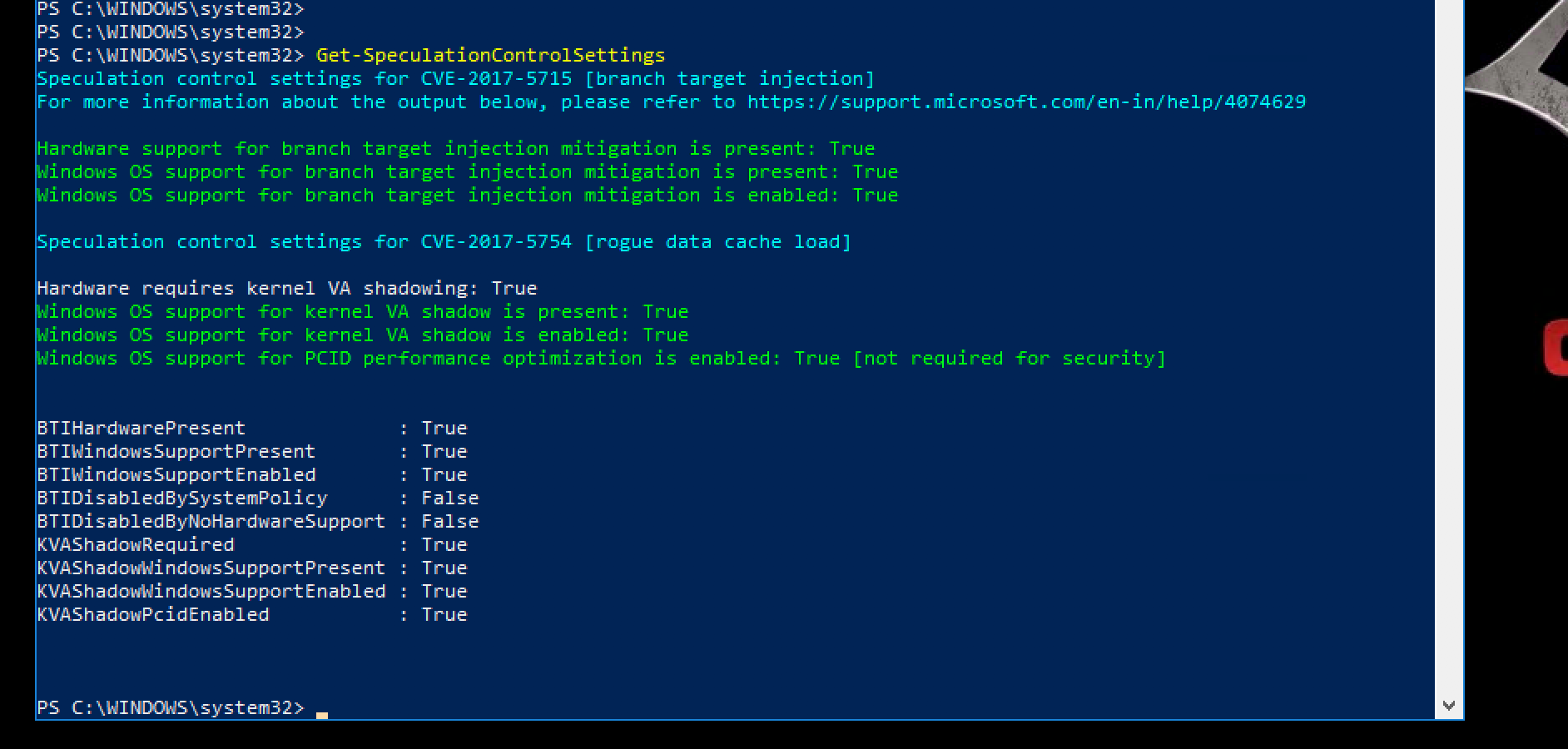This screenshot has width=1568, height=749.
Task: Click the BTIWindowsSupportEnabled property name
Action: pyautogui.click(x=176, y=475)
